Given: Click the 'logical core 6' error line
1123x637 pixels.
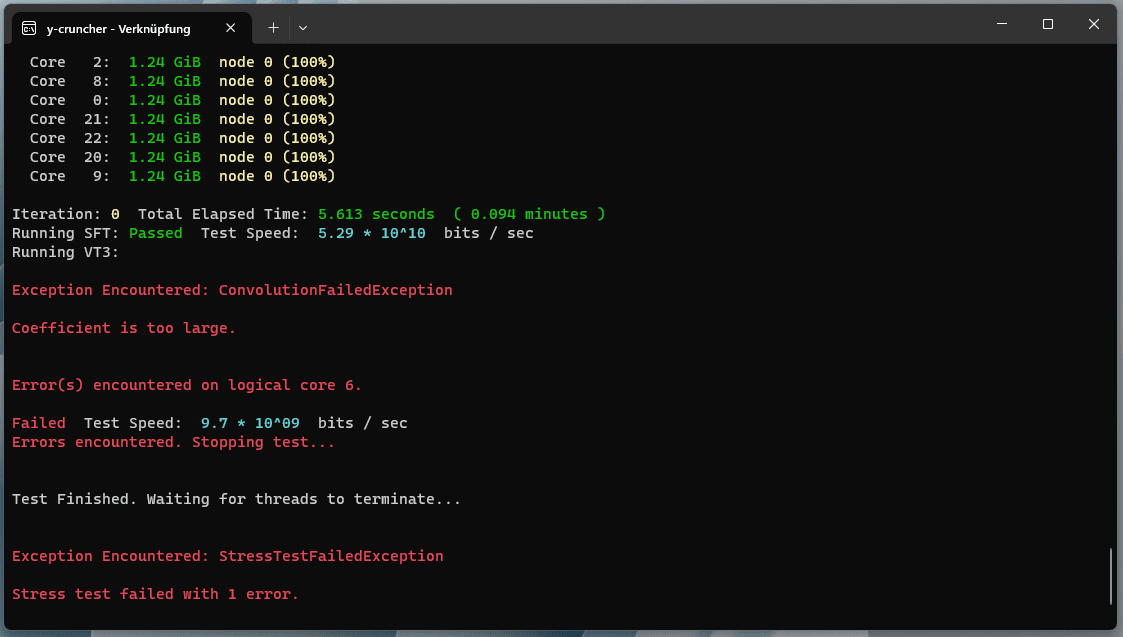Looking at the screenshot, I should pos(187,385).
